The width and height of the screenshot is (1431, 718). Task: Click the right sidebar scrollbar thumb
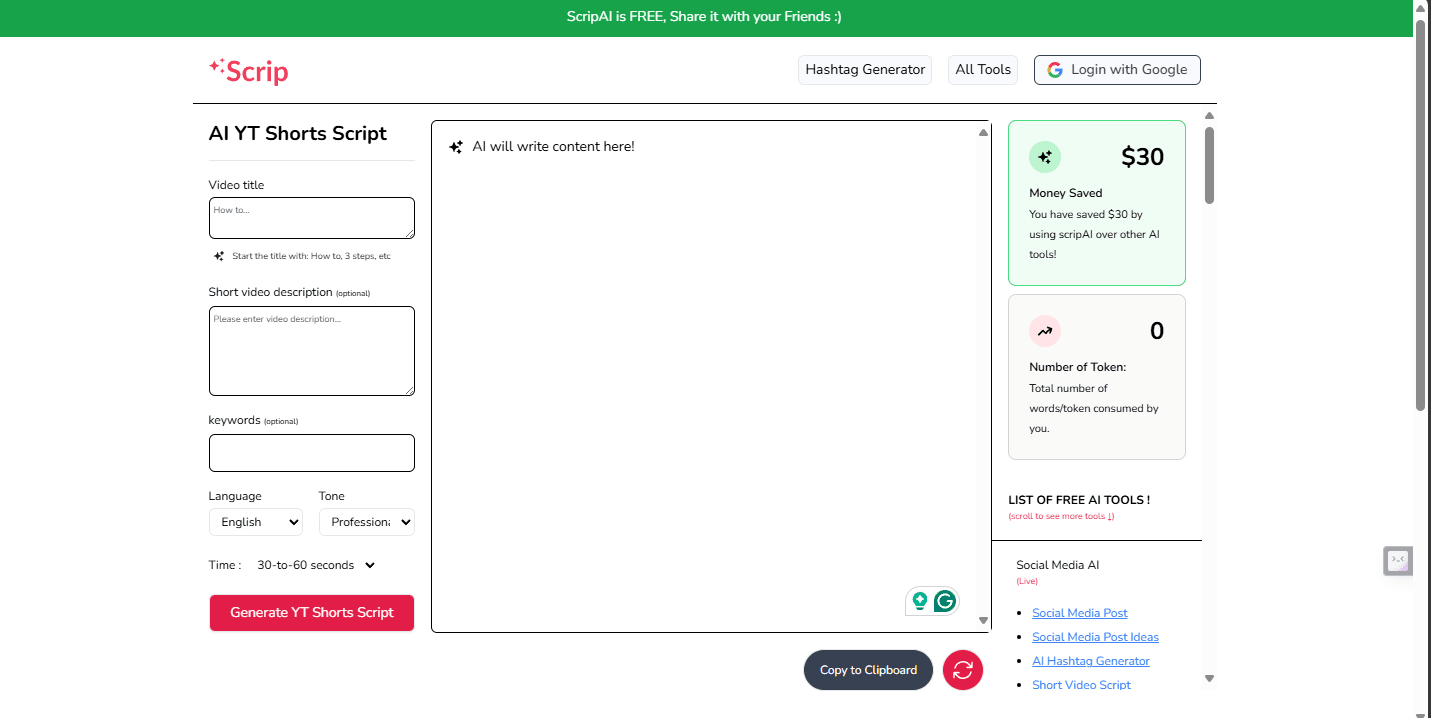[1209, 165]
